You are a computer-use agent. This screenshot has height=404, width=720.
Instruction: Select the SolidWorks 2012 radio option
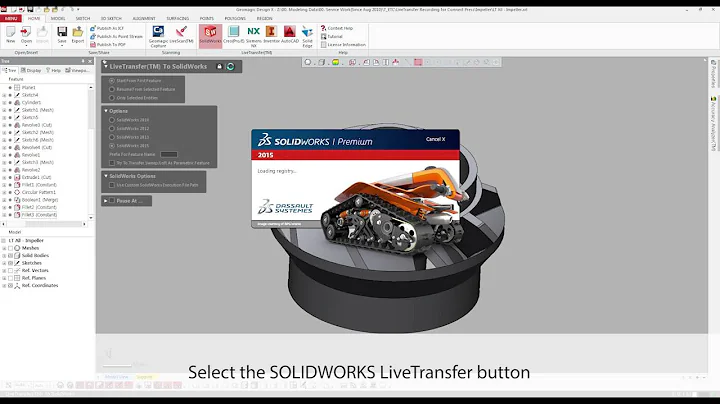(x=112, y=129)
